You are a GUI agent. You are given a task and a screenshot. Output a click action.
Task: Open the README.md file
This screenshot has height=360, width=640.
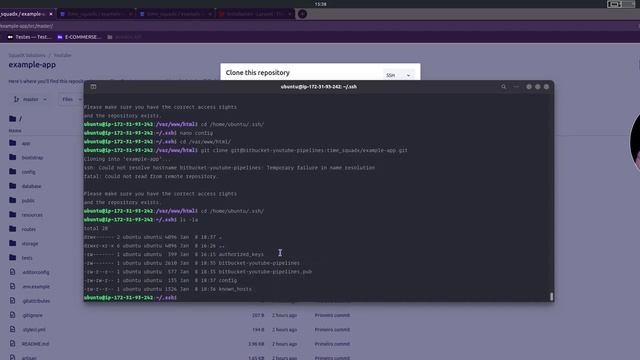(x=35, y=344)
